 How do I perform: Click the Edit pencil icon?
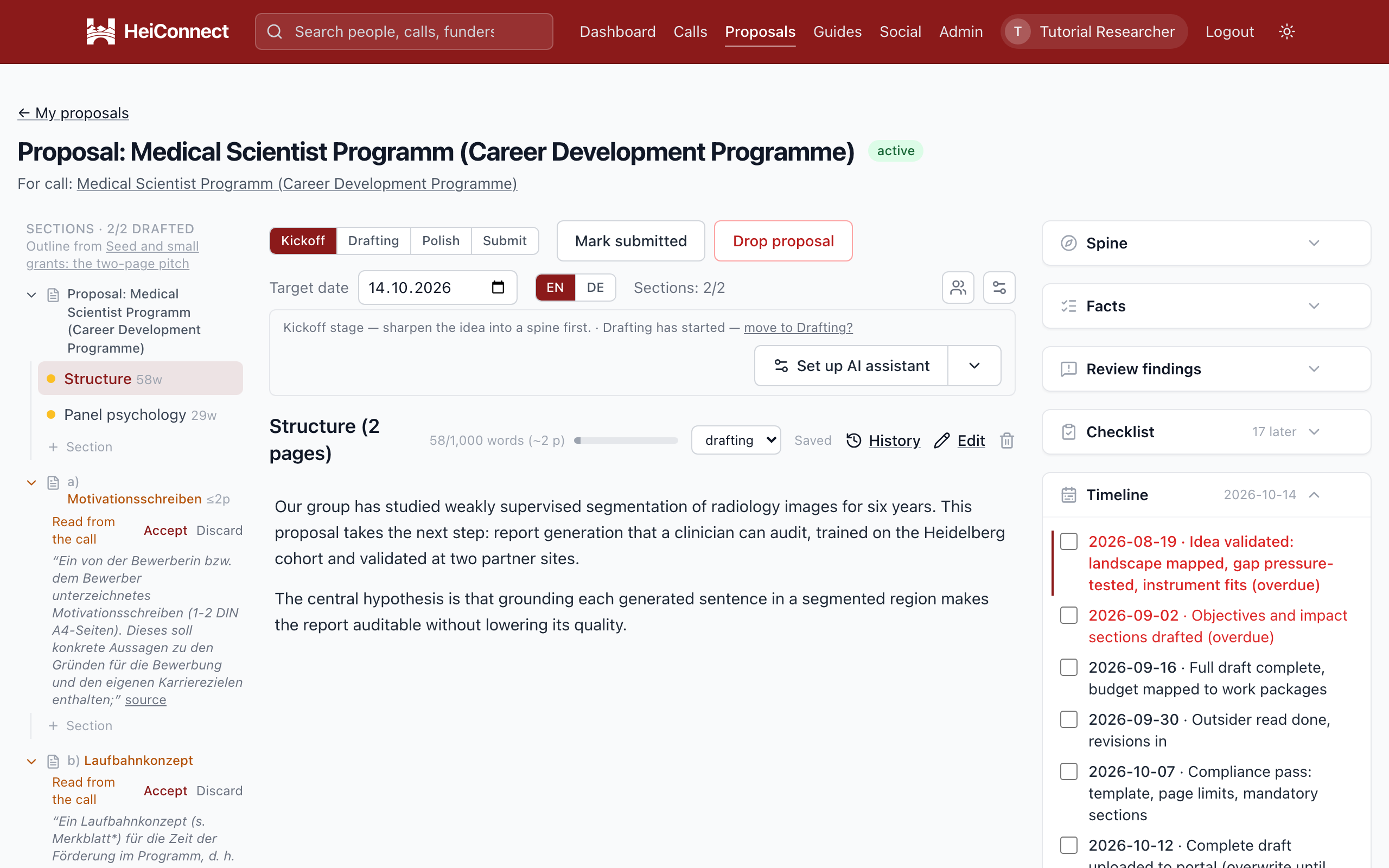coord(942,441)
